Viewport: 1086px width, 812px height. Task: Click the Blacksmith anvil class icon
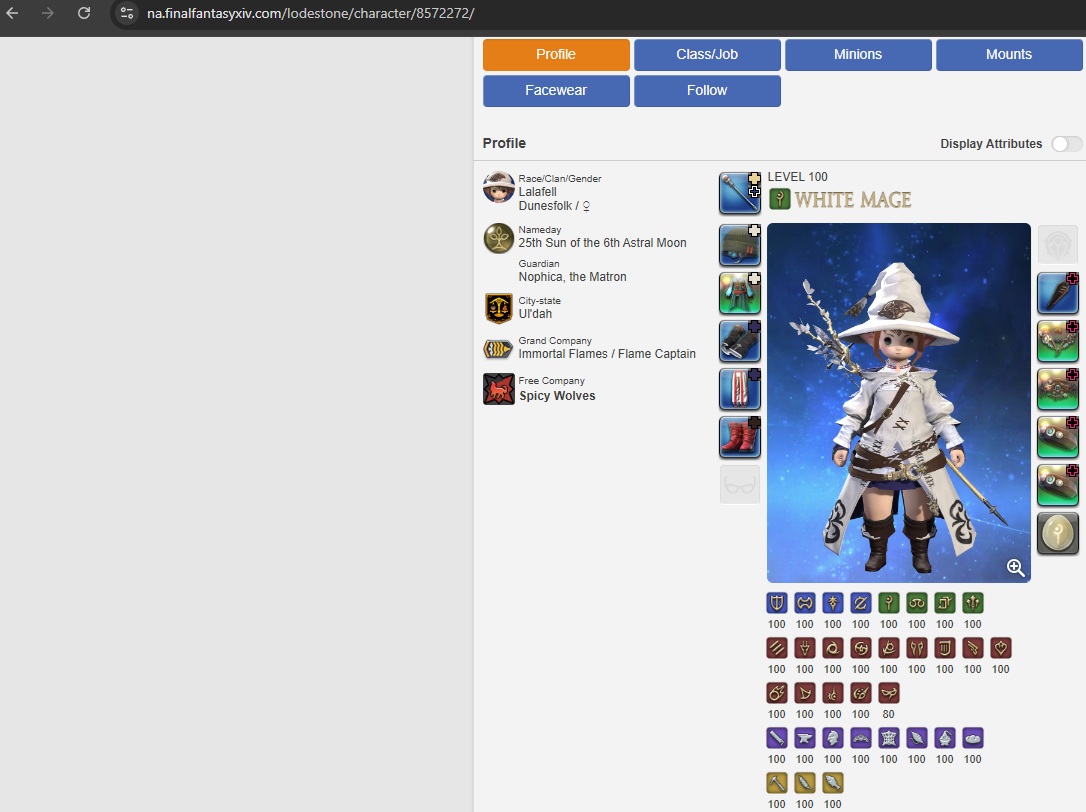click(x=805, y=739)
